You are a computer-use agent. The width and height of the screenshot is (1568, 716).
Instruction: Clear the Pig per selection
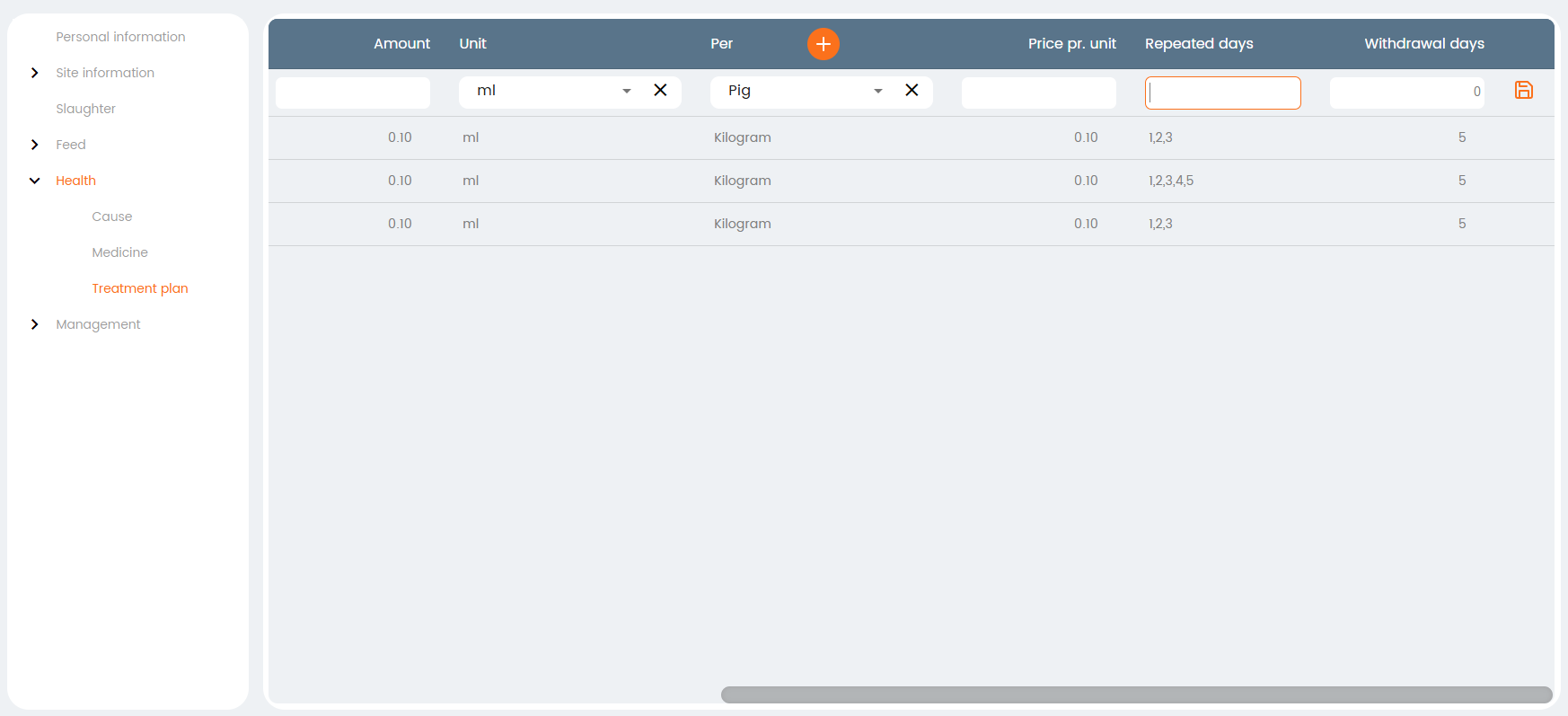coord(912,90)
